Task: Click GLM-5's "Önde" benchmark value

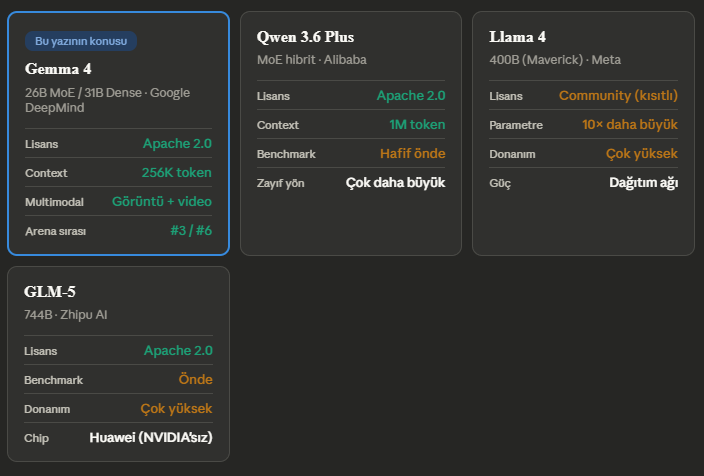Action: point(195,380)
